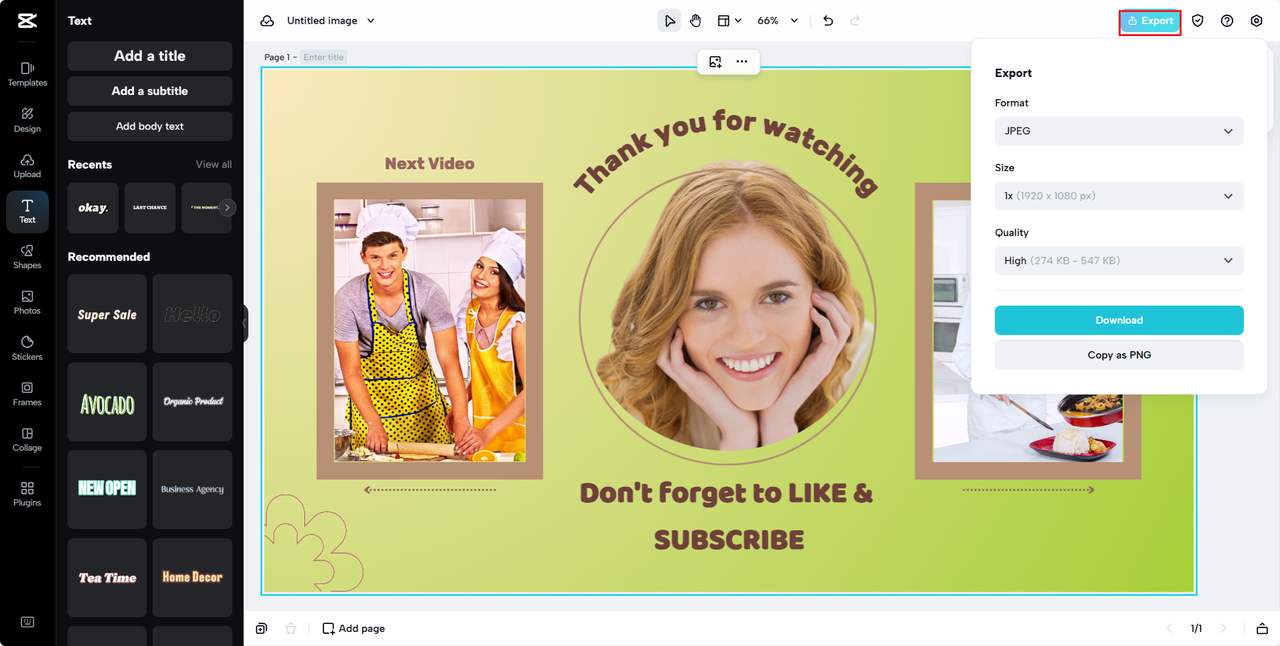Choose the Super Sale text preset
This screenshot has width=1280, height=646.
107,314
